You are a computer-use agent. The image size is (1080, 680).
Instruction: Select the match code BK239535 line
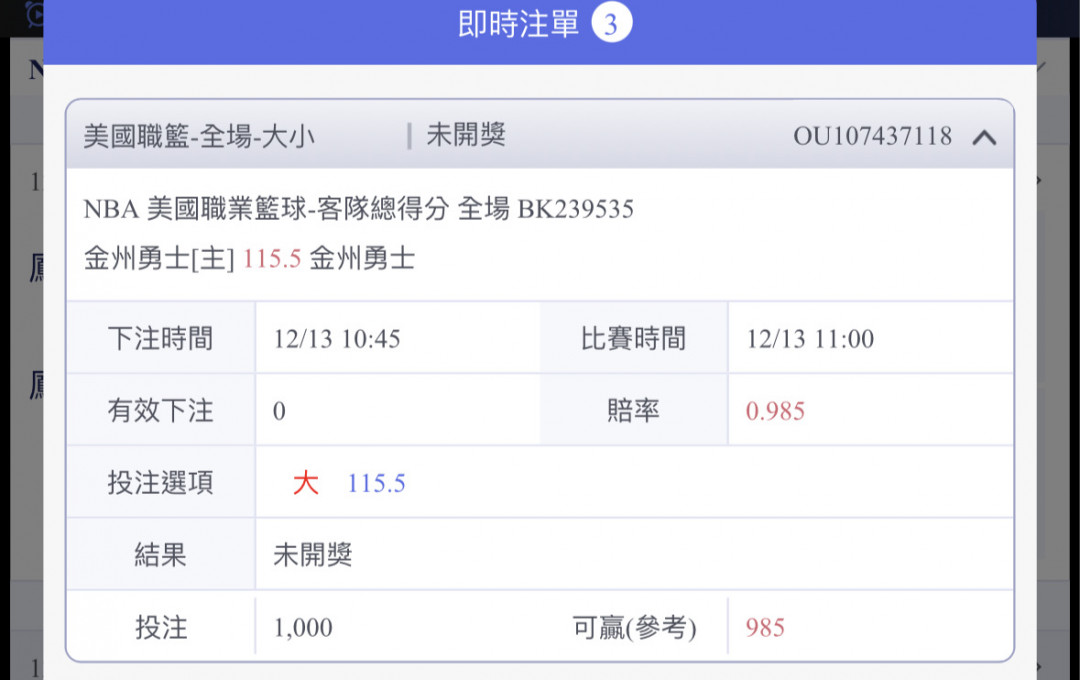[358, 209]
